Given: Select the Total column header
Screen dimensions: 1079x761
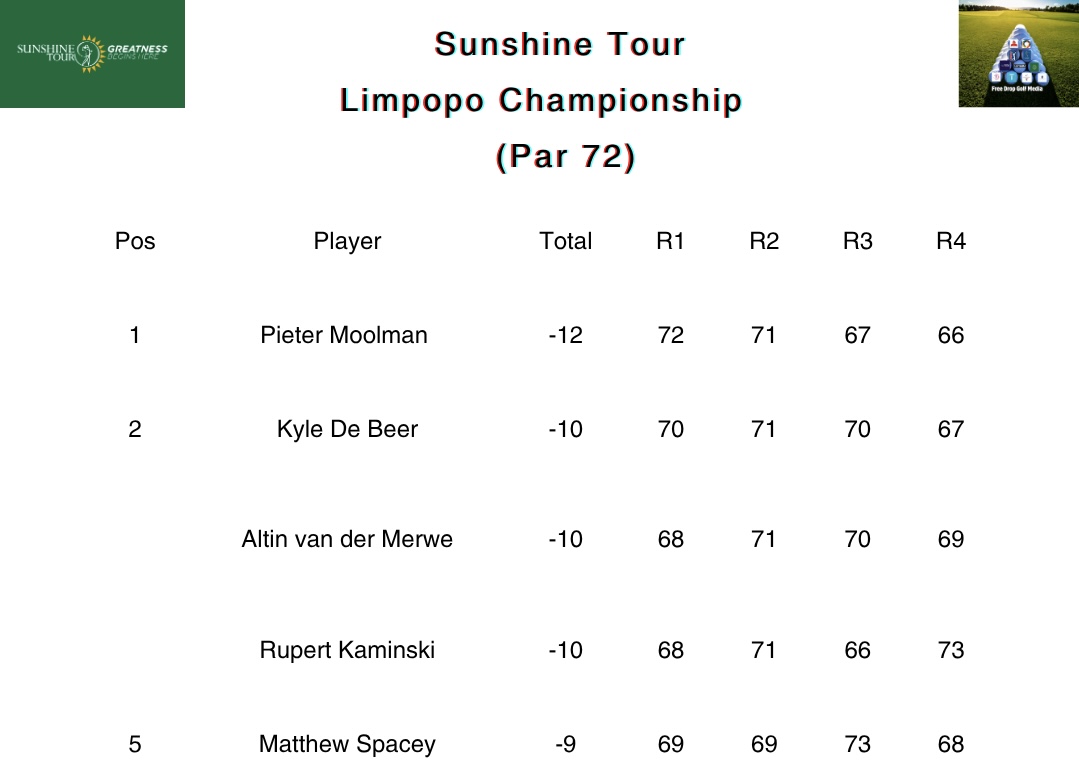Looking at the screenshot, I should 565,241.
